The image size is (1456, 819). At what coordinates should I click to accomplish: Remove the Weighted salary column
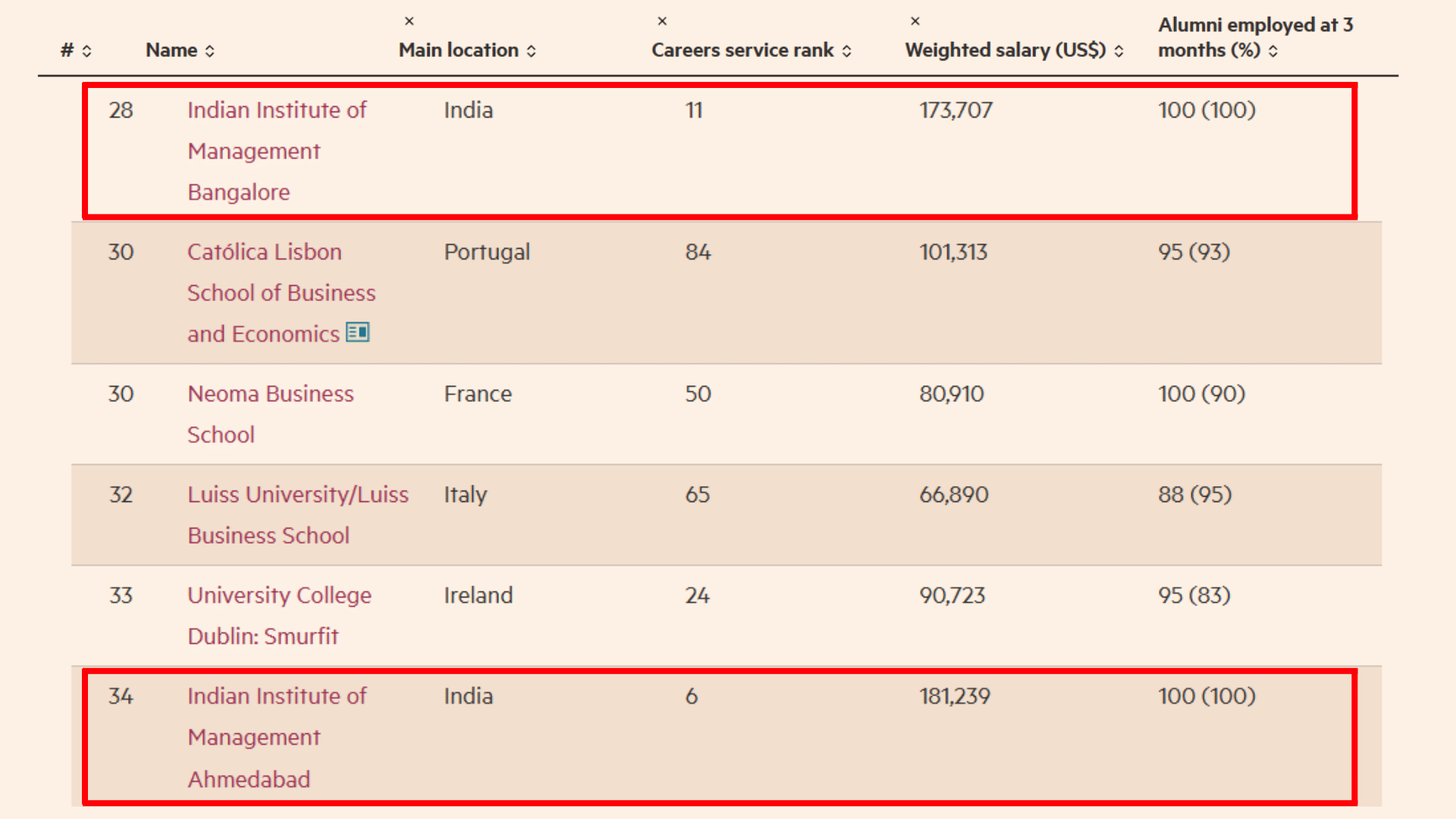pyautogui.click(x=917, y=21)
